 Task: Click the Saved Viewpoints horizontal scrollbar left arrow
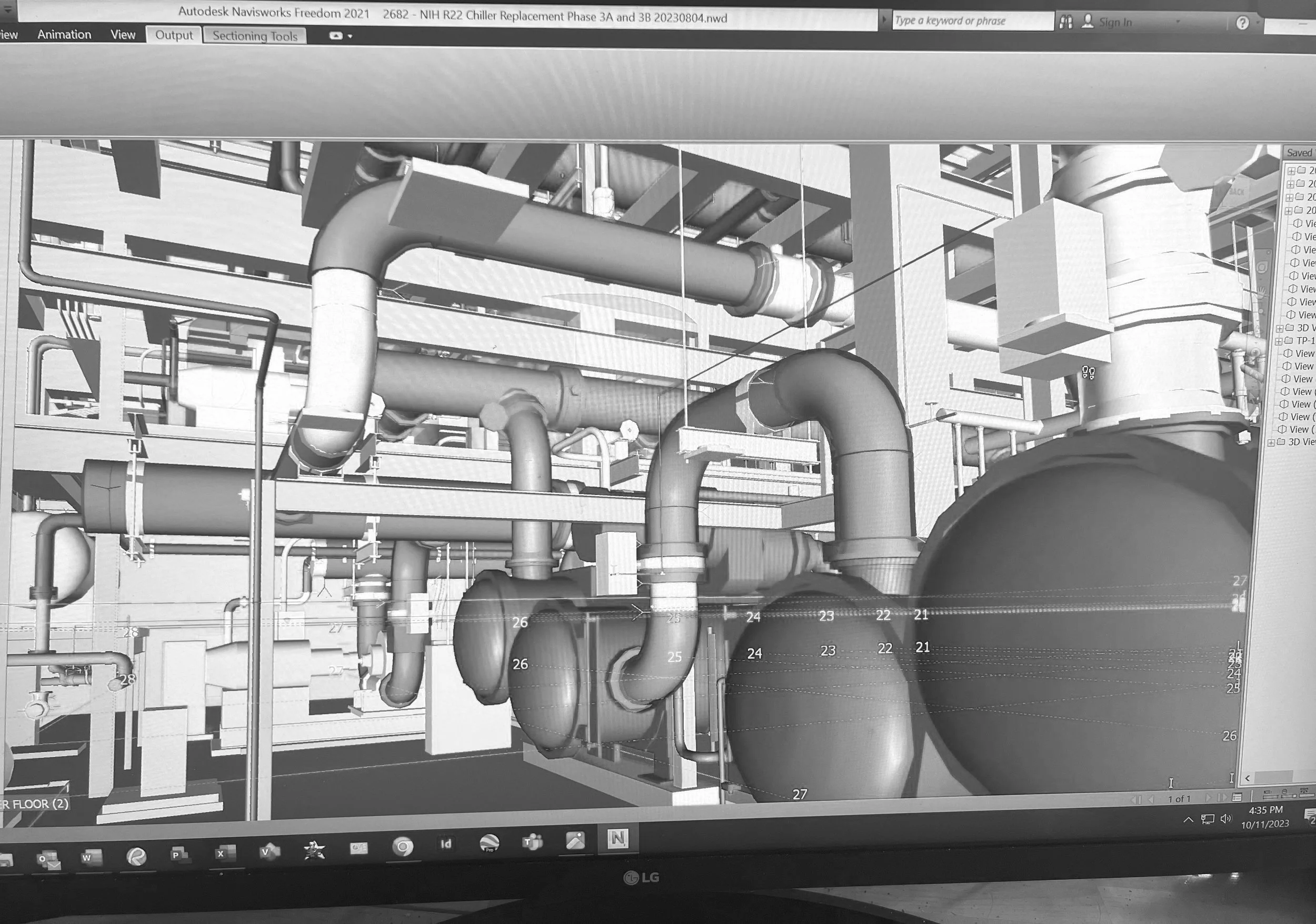coord(1247,778)
